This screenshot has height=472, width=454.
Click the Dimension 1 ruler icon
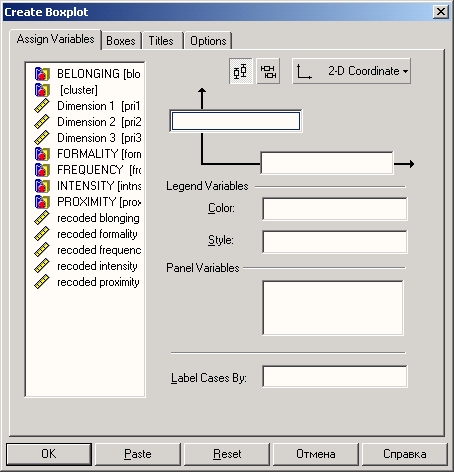42,106
